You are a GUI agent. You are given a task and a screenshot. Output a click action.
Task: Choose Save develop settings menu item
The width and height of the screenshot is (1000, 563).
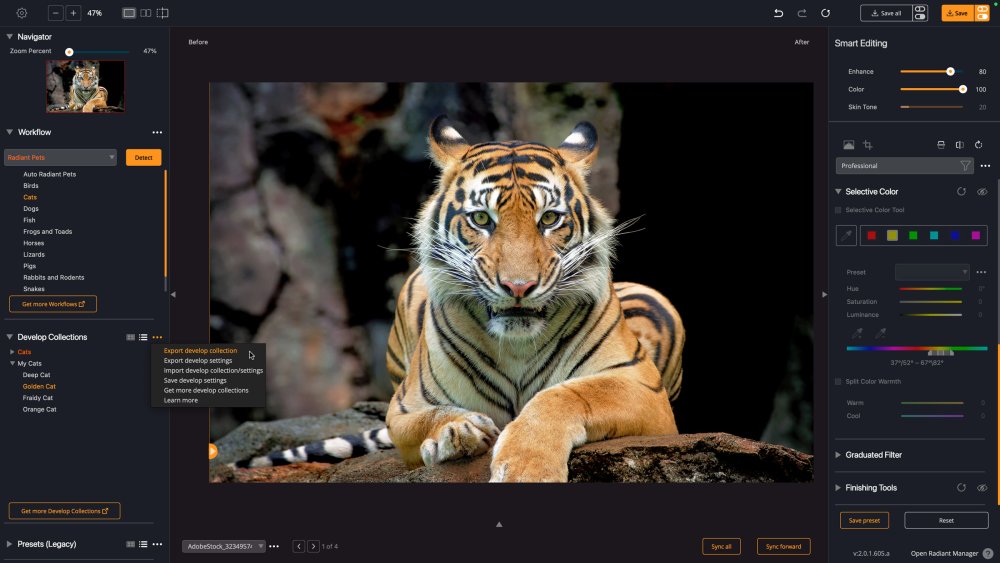[x=195, y=381]
